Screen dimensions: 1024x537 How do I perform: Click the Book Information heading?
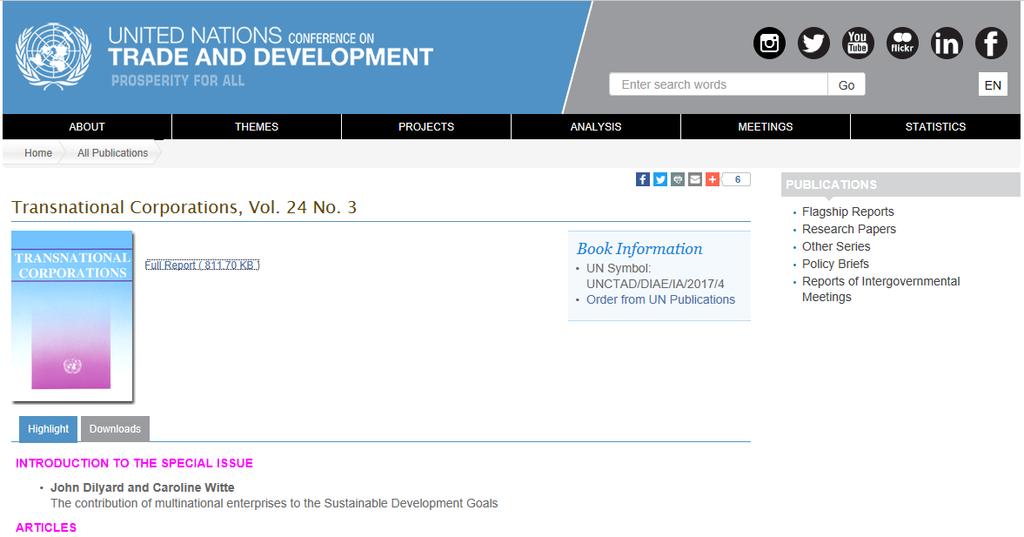click(x=639, y=249)
